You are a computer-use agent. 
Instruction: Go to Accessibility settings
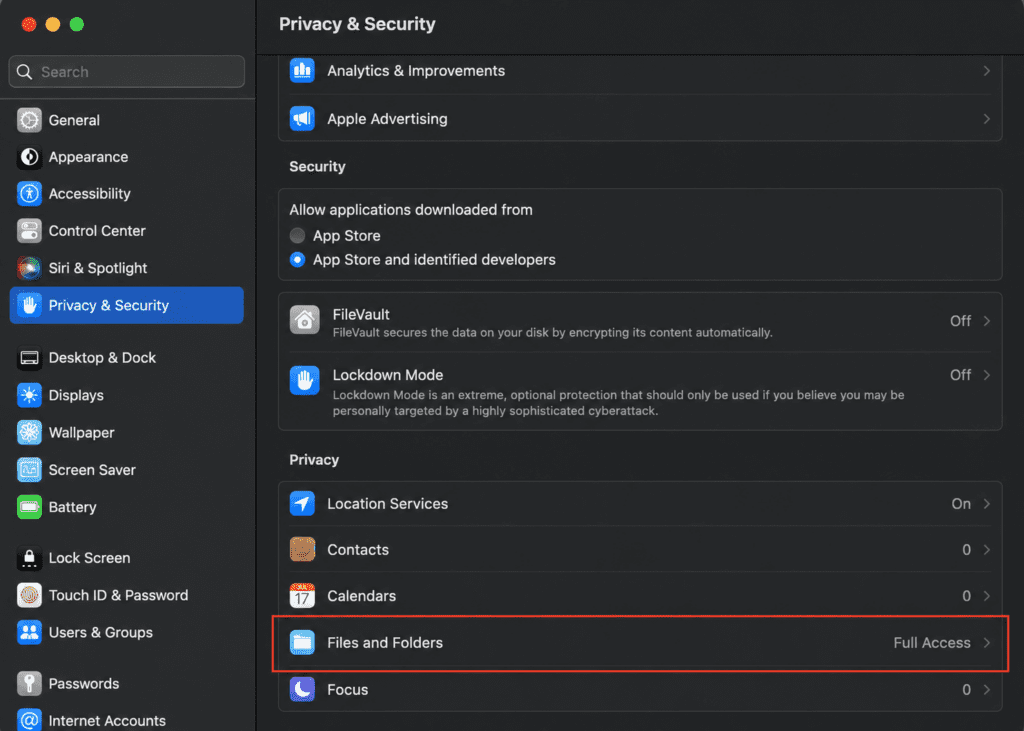pyautogui.click(x=127, y=193)
